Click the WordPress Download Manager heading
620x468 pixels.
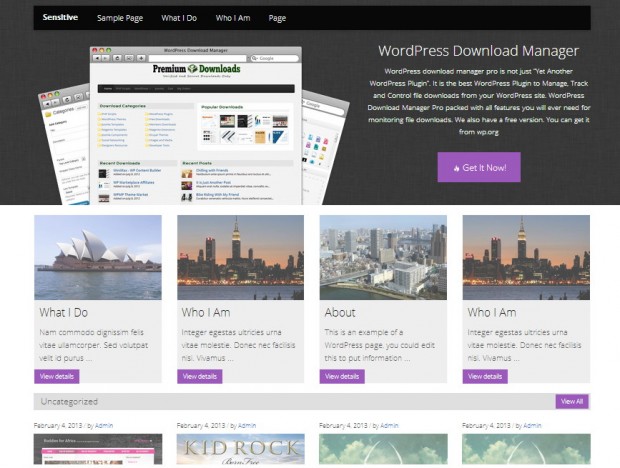click(x=478, y=51)
